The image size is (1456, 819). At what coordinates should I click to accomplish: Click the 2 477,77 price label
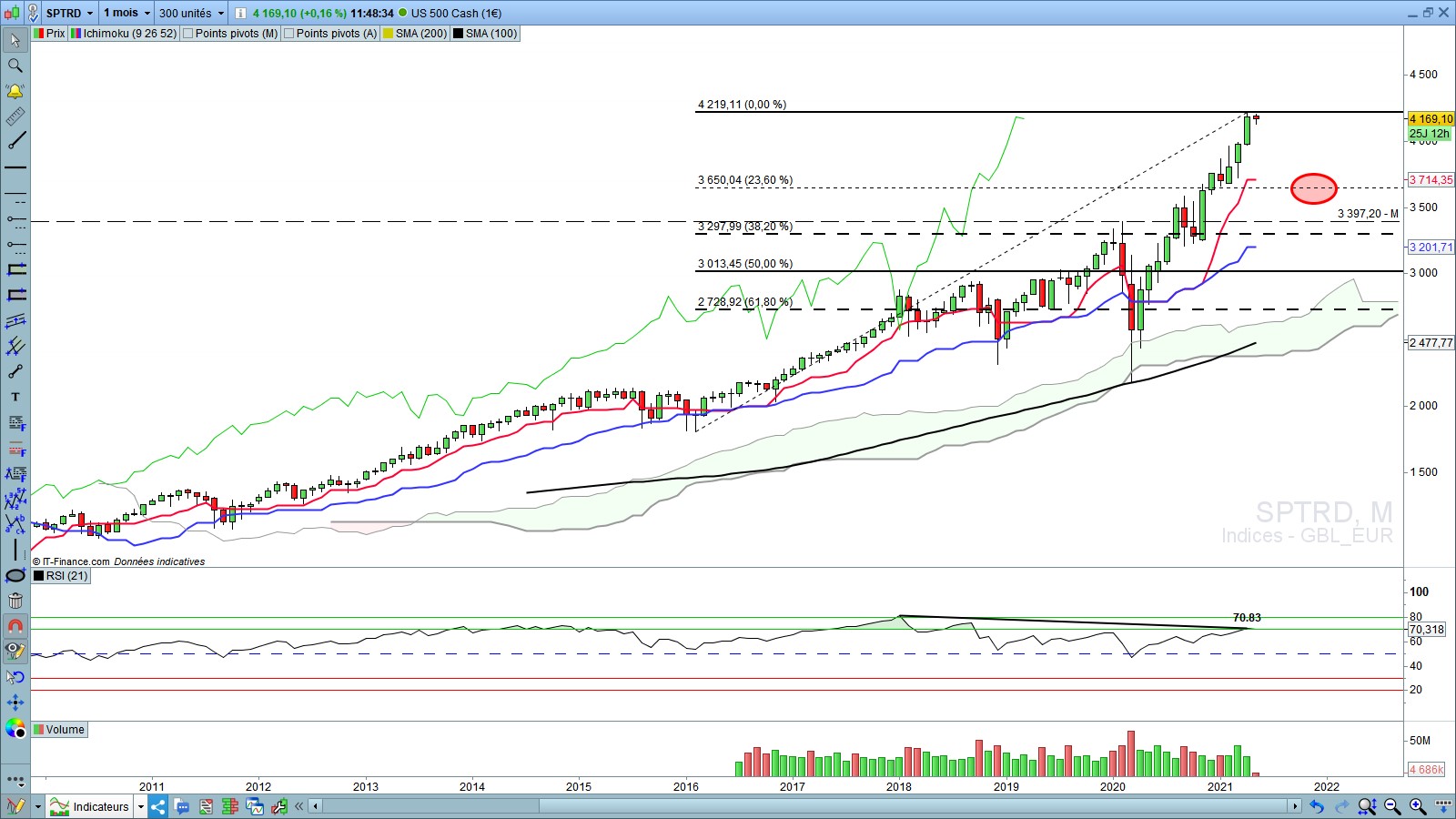pos(1431,343)
